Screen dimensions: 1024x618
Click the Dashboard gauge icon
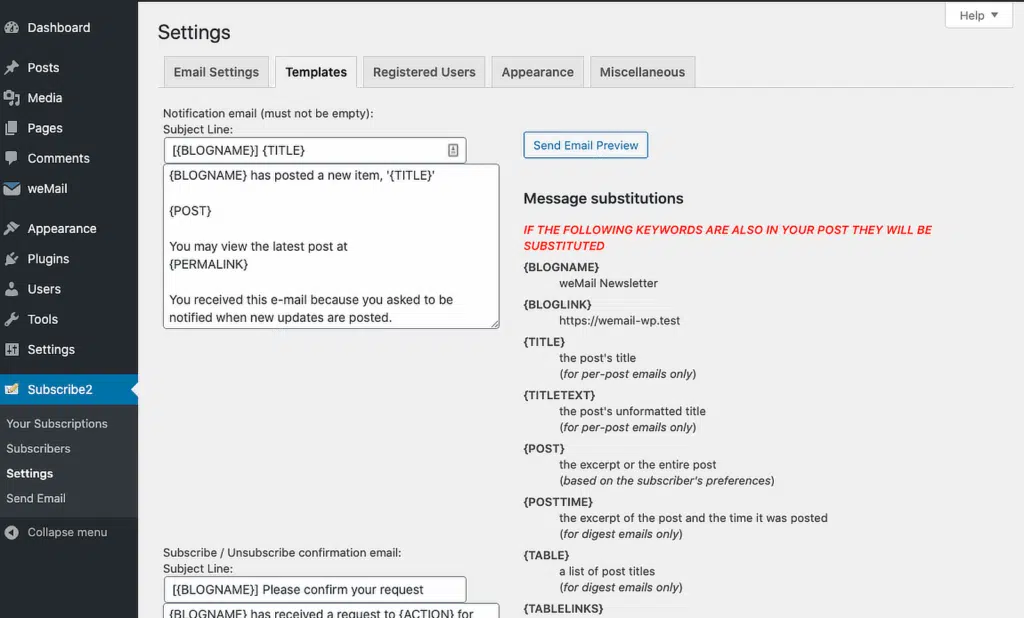12,27
